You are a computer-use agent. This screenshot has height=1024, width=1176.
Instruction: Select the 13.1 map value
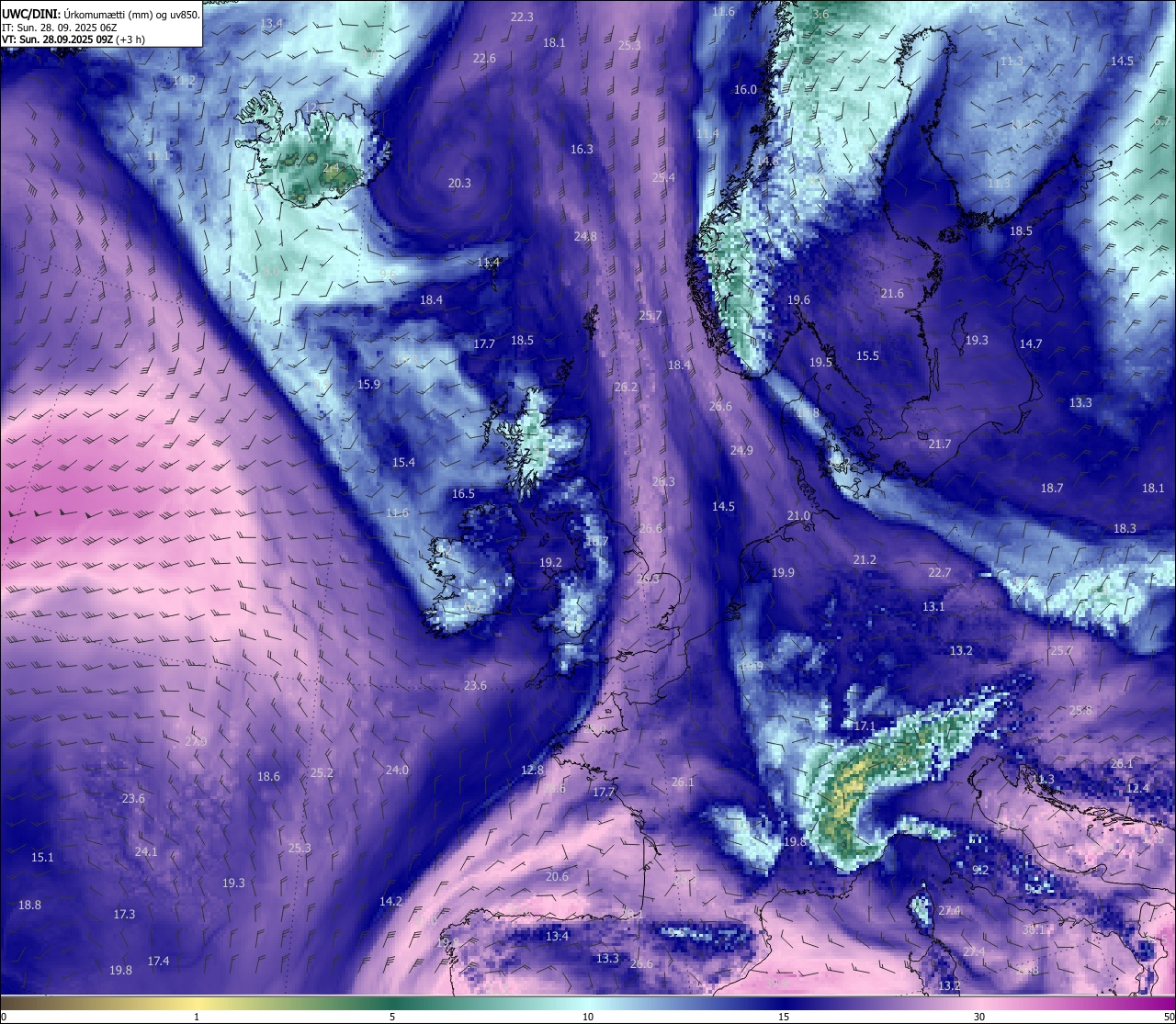(933, 606)
